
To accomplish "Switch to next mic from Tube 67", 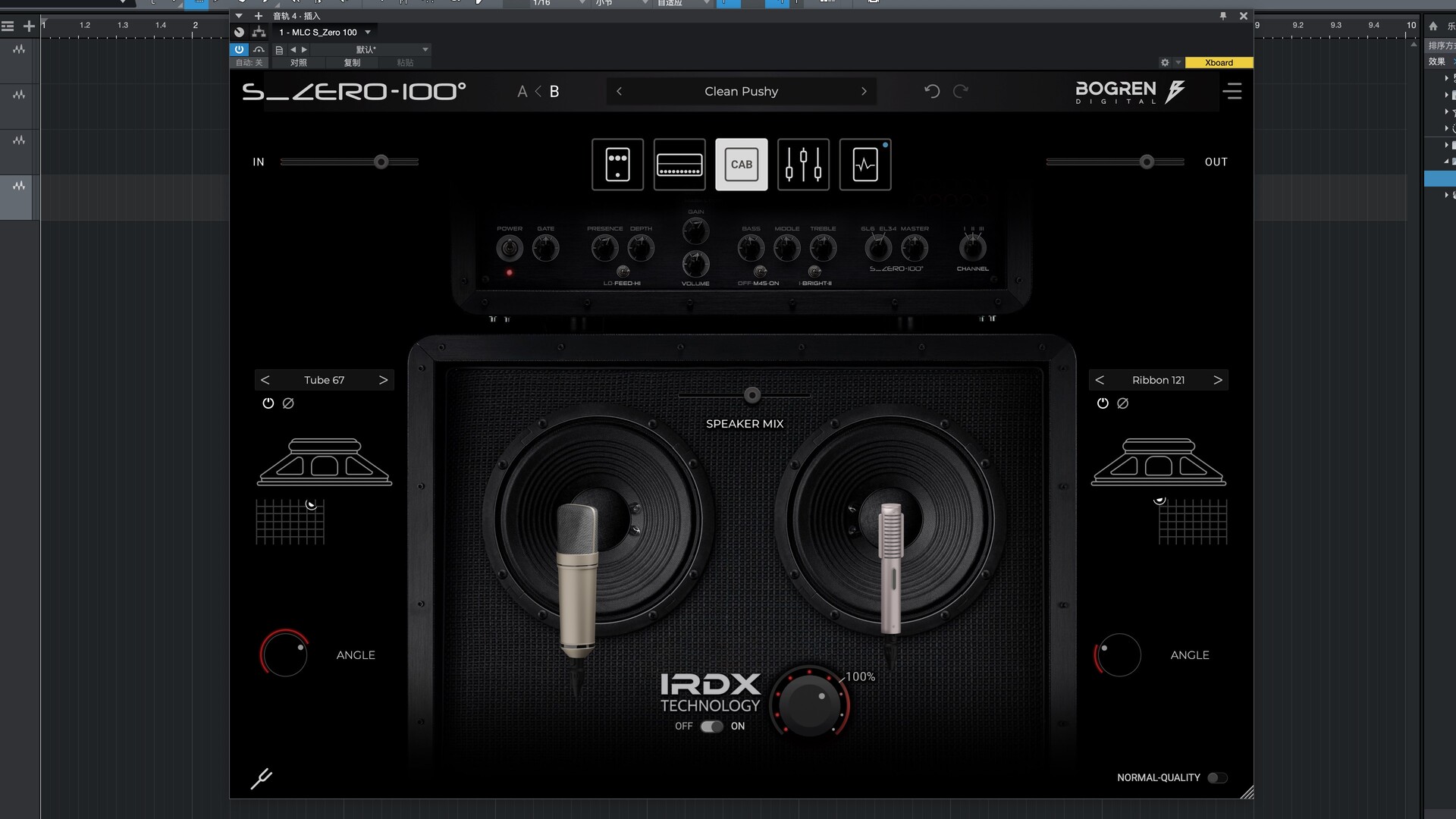I will coord(383,380).
